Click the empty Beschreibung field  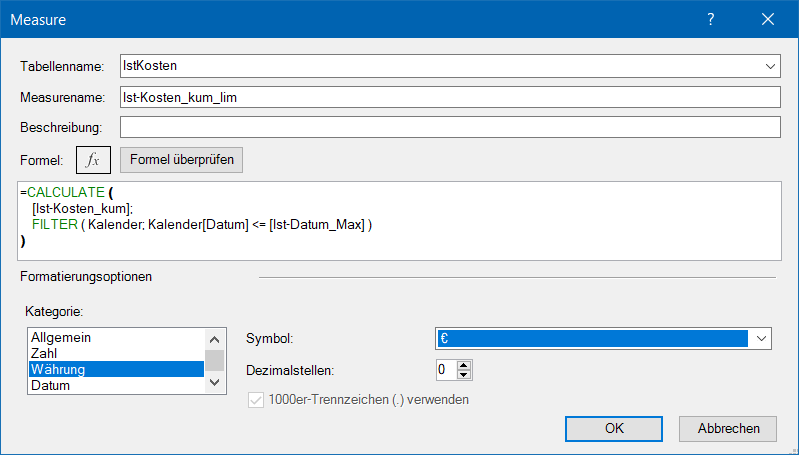tap(448, 128)
